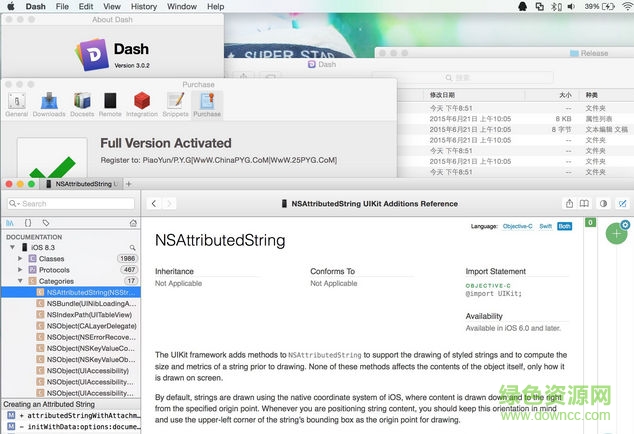Select NSObject(NSKeyValueOb... category

pos(71,359)
